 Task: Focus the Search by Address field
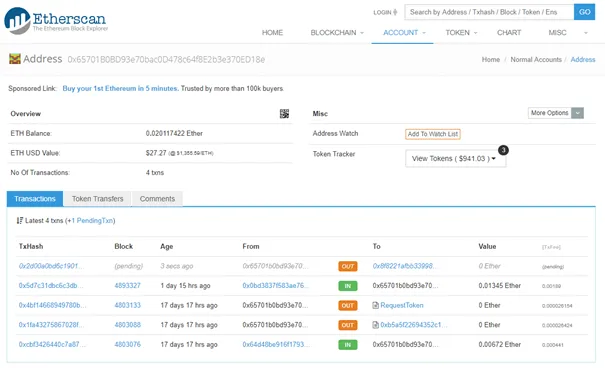tap(489, 12)
